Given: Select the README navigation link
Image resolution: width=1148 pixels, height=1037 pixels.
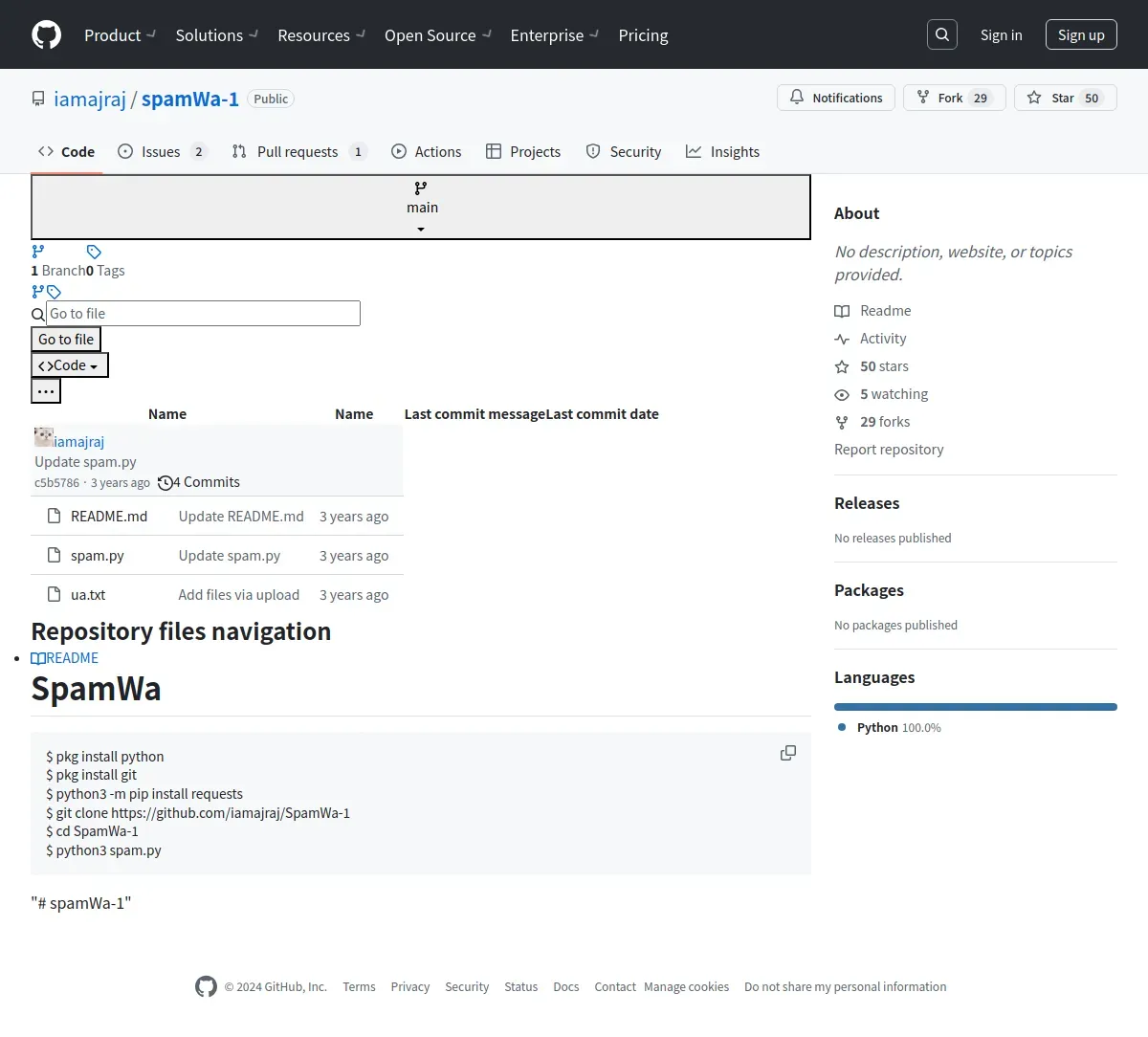Looking at the screenshot, I should click(x=64, y=658).
